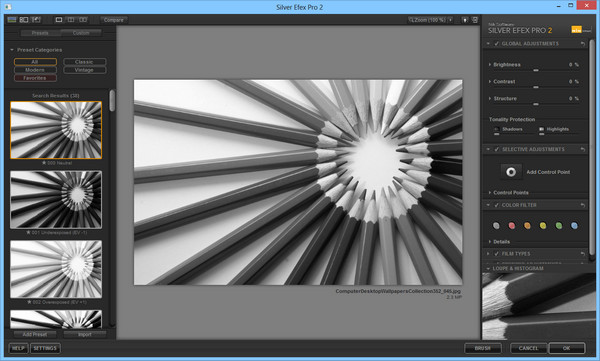The width and height of the screenshot is (600, 361).
Task: Toggle the Film Types checkbox
Action: 497,254
